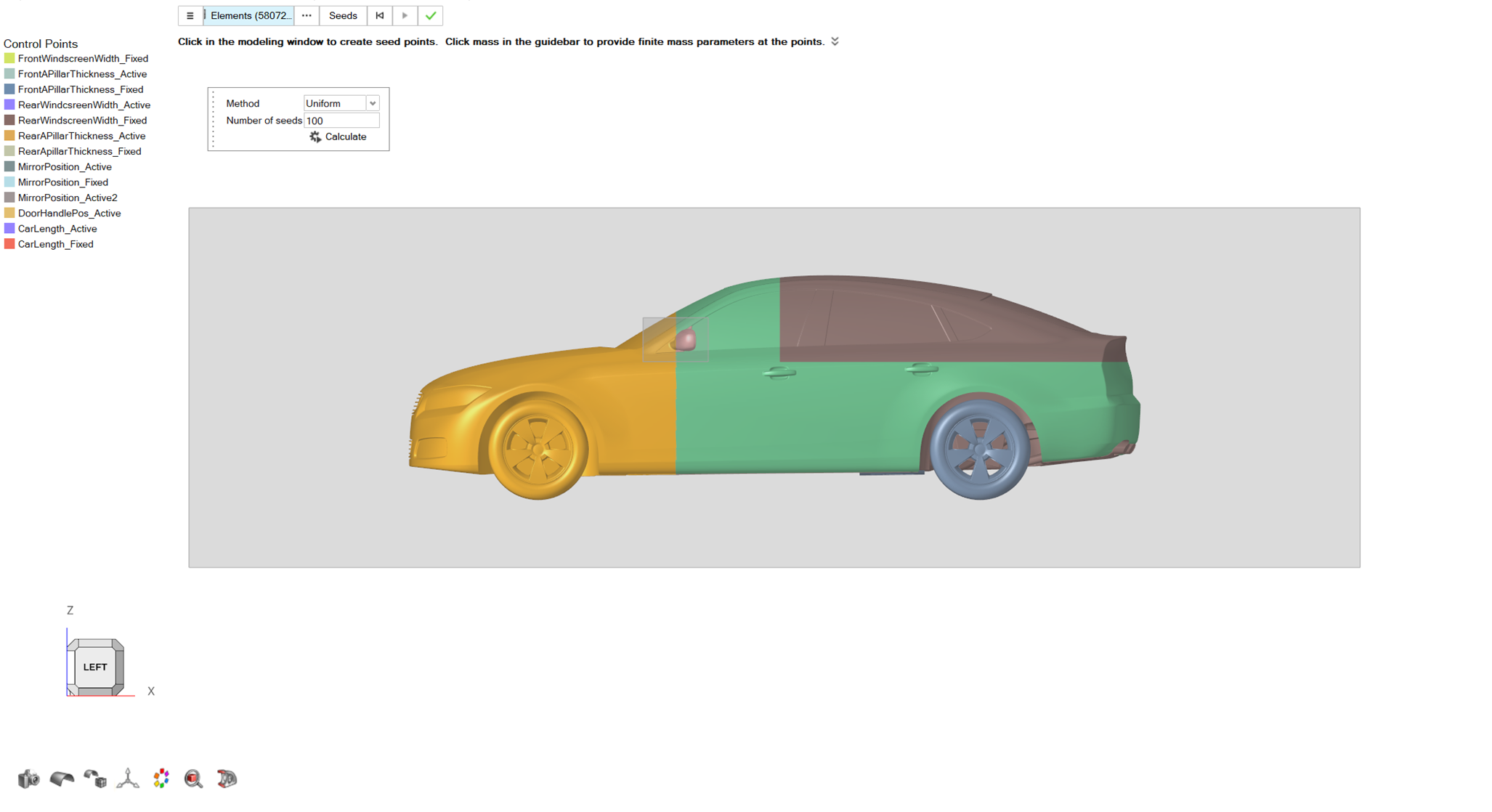
Task: Click the green checkmark to confirm
Action: tap(431, 16)
